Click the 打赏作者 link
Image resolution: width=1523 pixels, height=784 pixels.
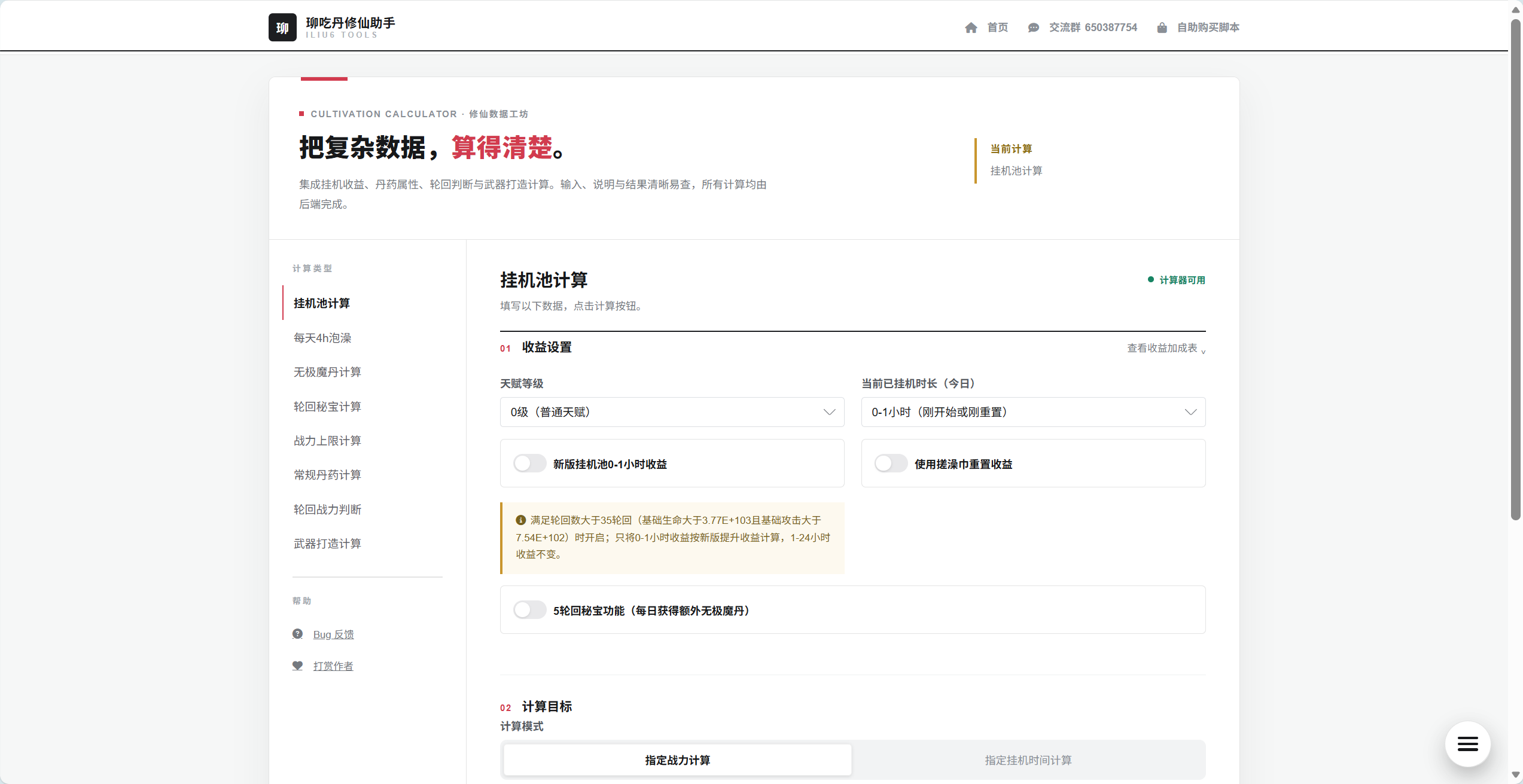click(x=333, y=666)
